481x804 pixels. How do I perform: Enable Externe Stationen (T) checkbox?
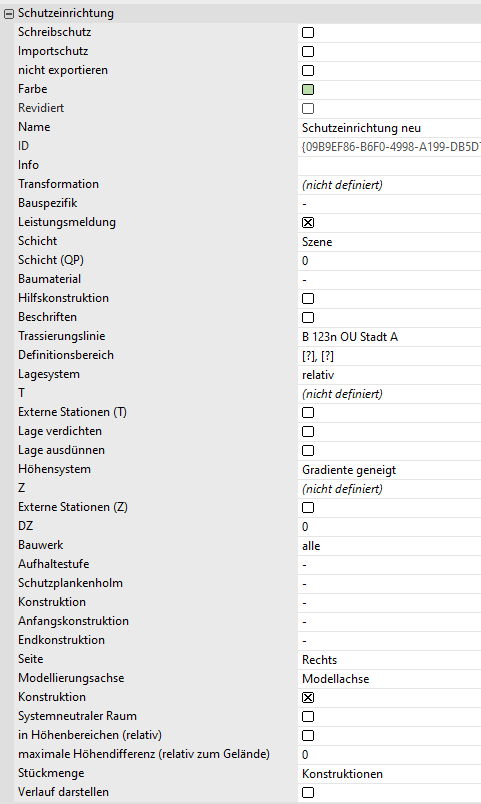click(x=308, y=412)
